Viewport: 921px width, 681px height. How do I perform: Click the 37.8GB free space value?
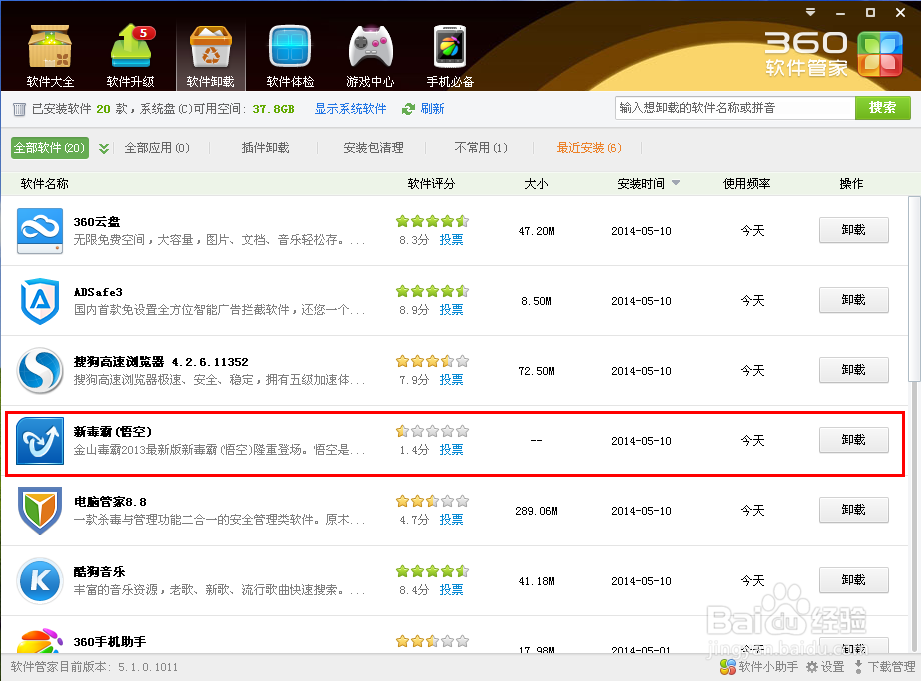[274, 109]
